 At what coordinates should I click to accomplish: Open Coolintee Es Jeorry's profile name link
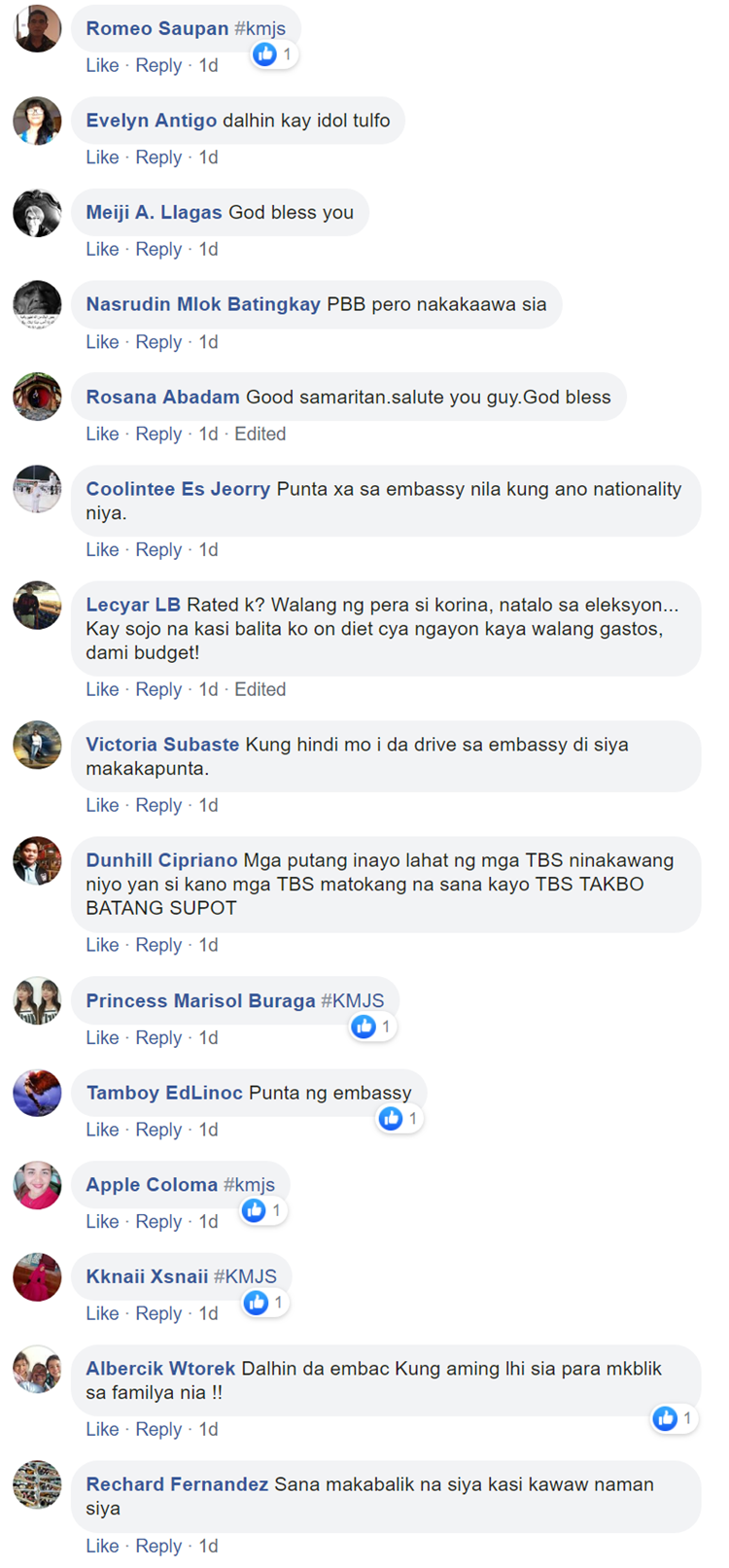coord(178,489)
